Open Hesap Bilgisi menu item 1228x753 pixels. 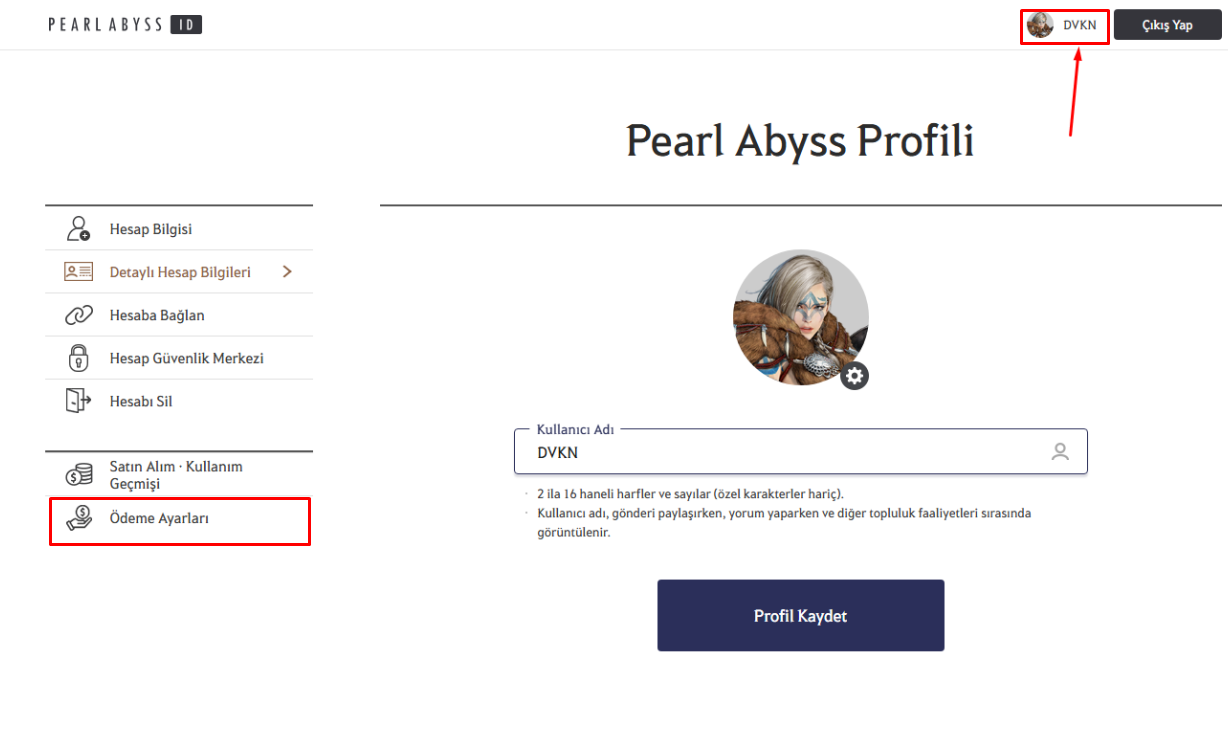(179, 229)
